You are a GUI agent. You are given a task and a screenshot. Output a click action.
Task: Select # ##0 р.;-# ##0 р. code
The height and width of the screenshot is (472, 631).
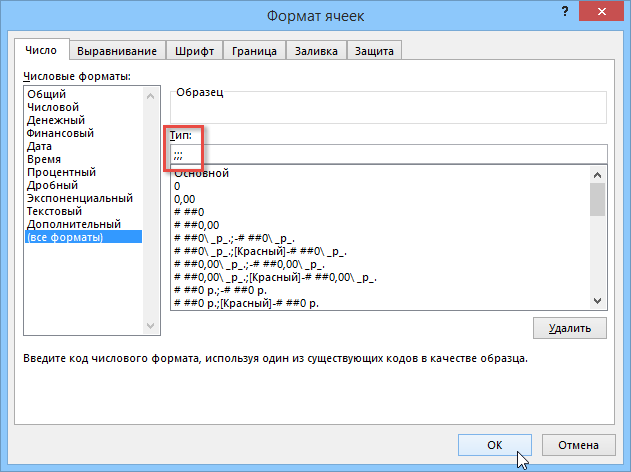[x=380, y=290]
